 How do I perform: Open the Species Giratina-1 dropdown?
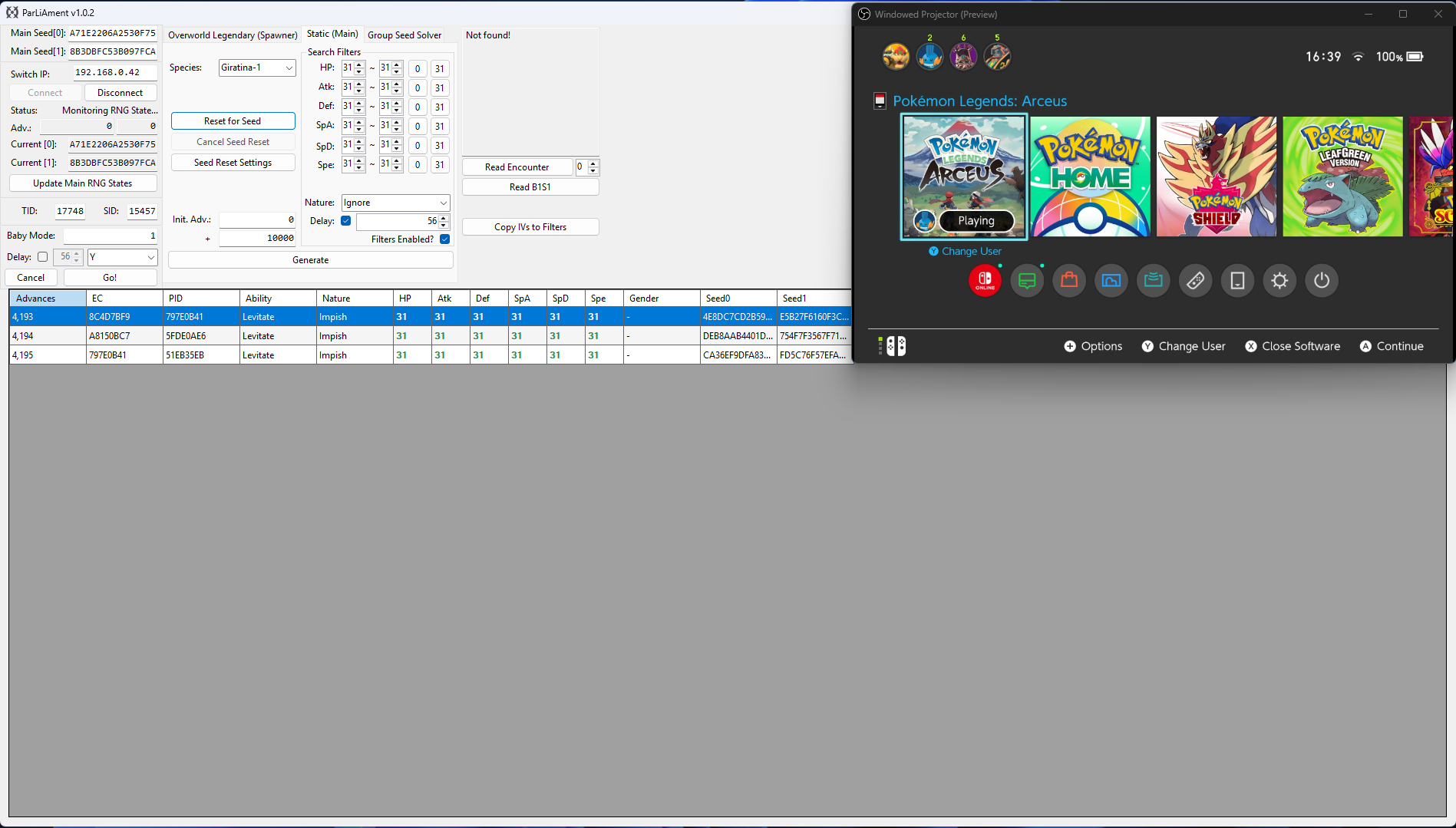click(257, 68)
